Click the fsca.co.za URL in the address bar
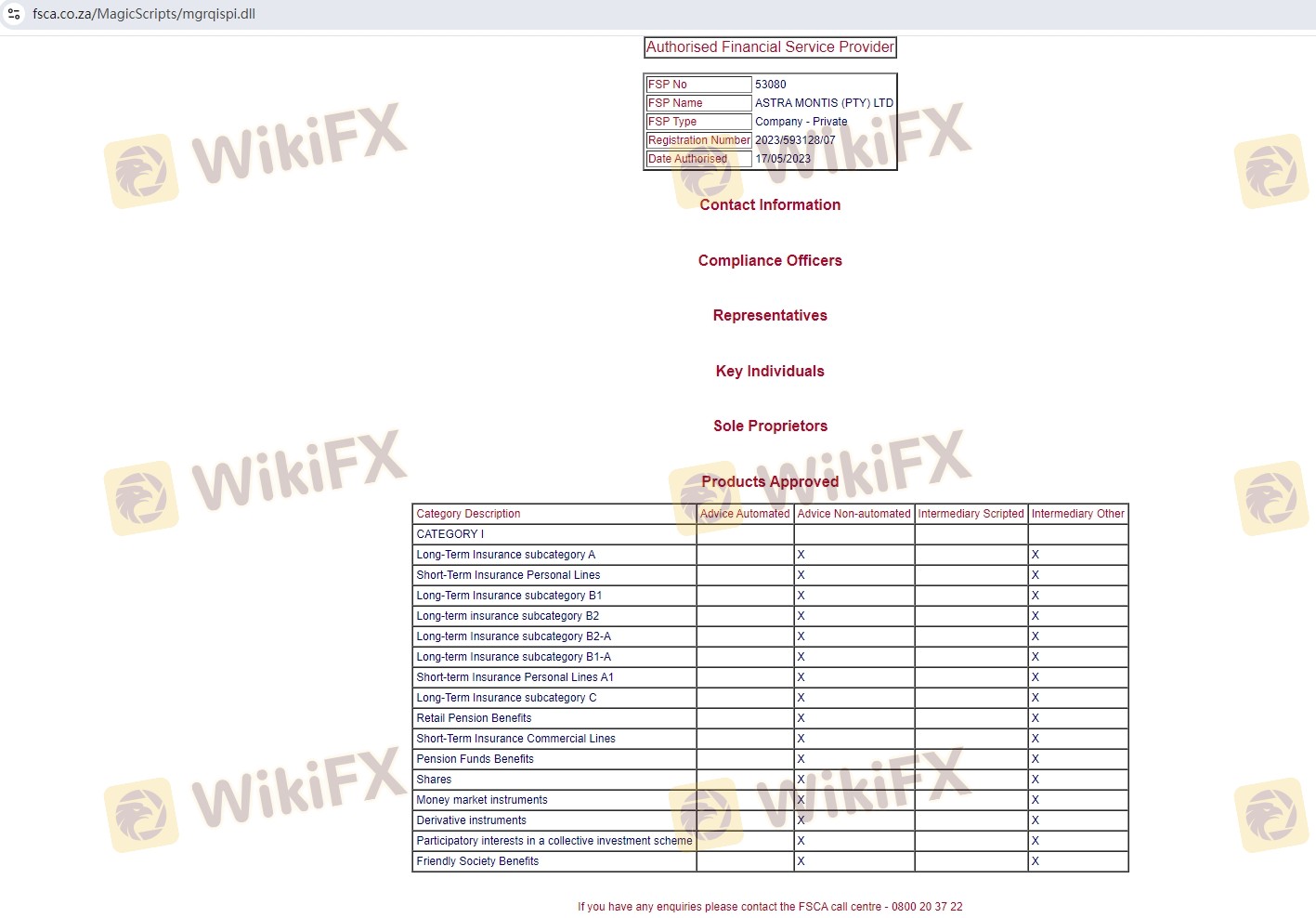The height and width of the screenshot is (918, 1316). point(144,14)
